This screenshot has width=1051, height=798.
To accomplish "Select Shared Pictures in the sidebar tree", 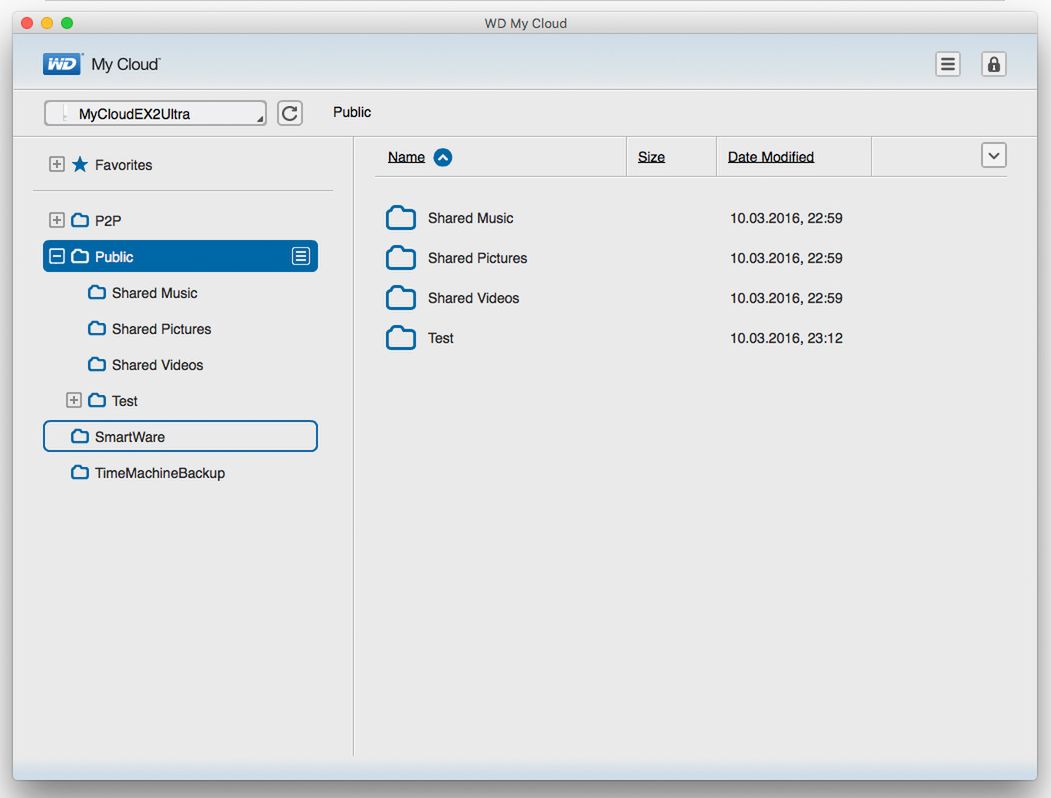I will click(161, 329).
